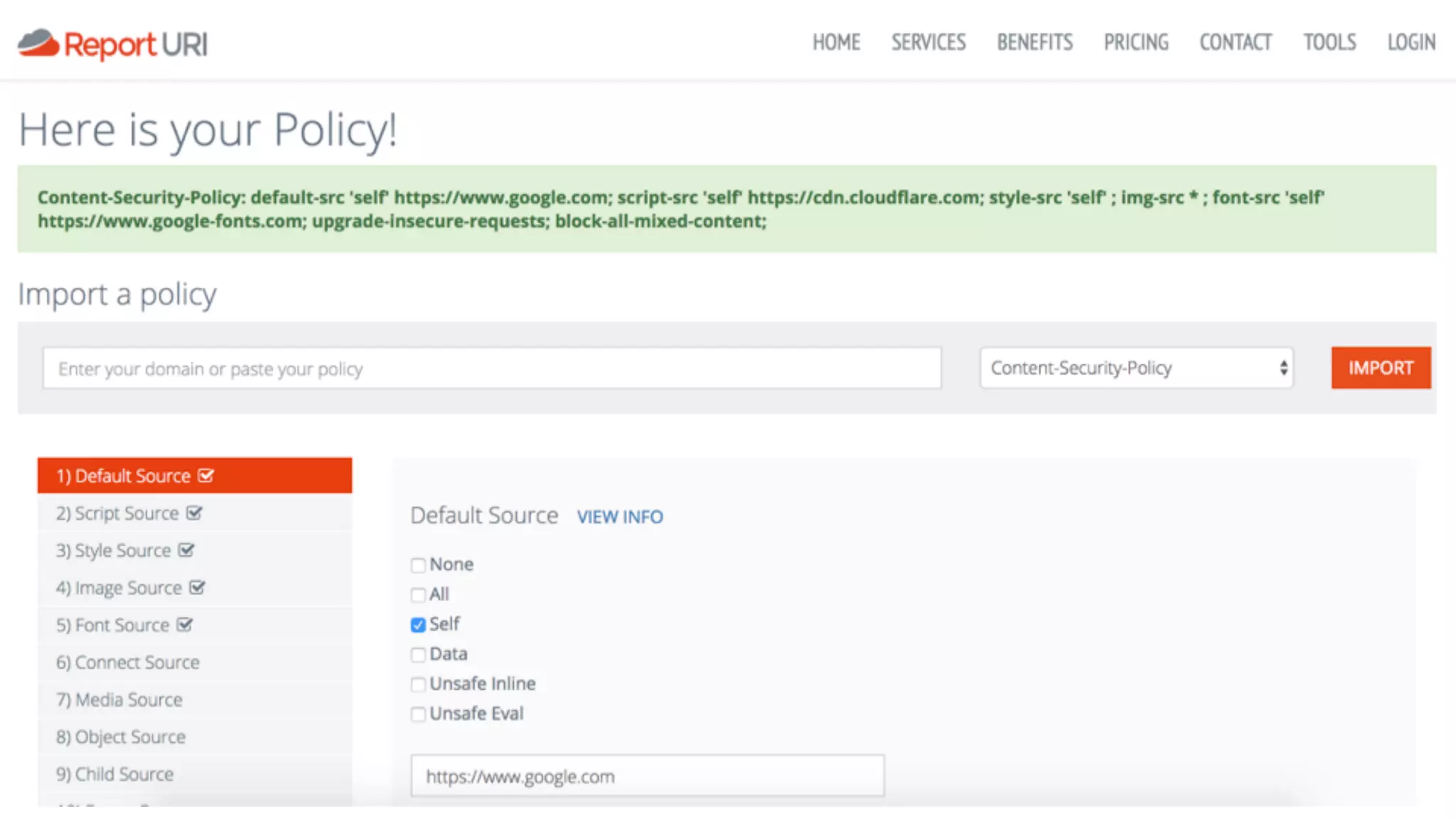The width and height of the screenshot is (1456, 819).
Task: Select the Script Source tab
Action: pyautogui.click(x=117, y=513)
